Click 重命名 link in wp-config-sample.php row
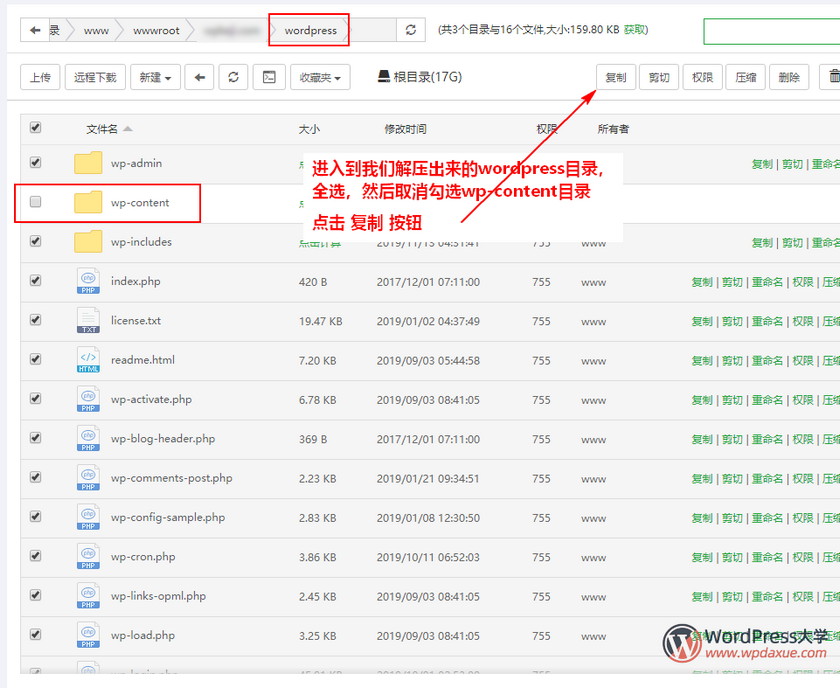Screen dimensions: 840x688 767,518
